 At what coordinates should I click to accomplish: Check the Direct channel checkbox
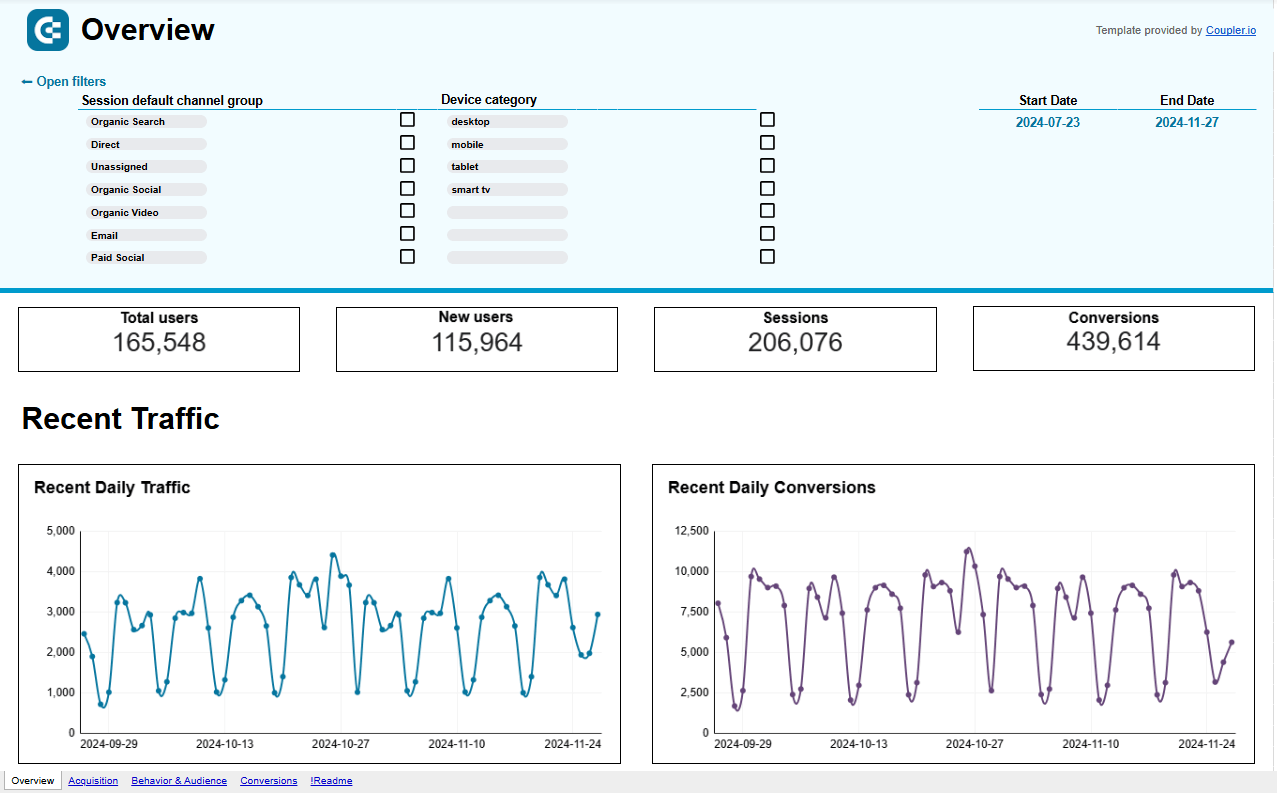click(x=407, y=142)
